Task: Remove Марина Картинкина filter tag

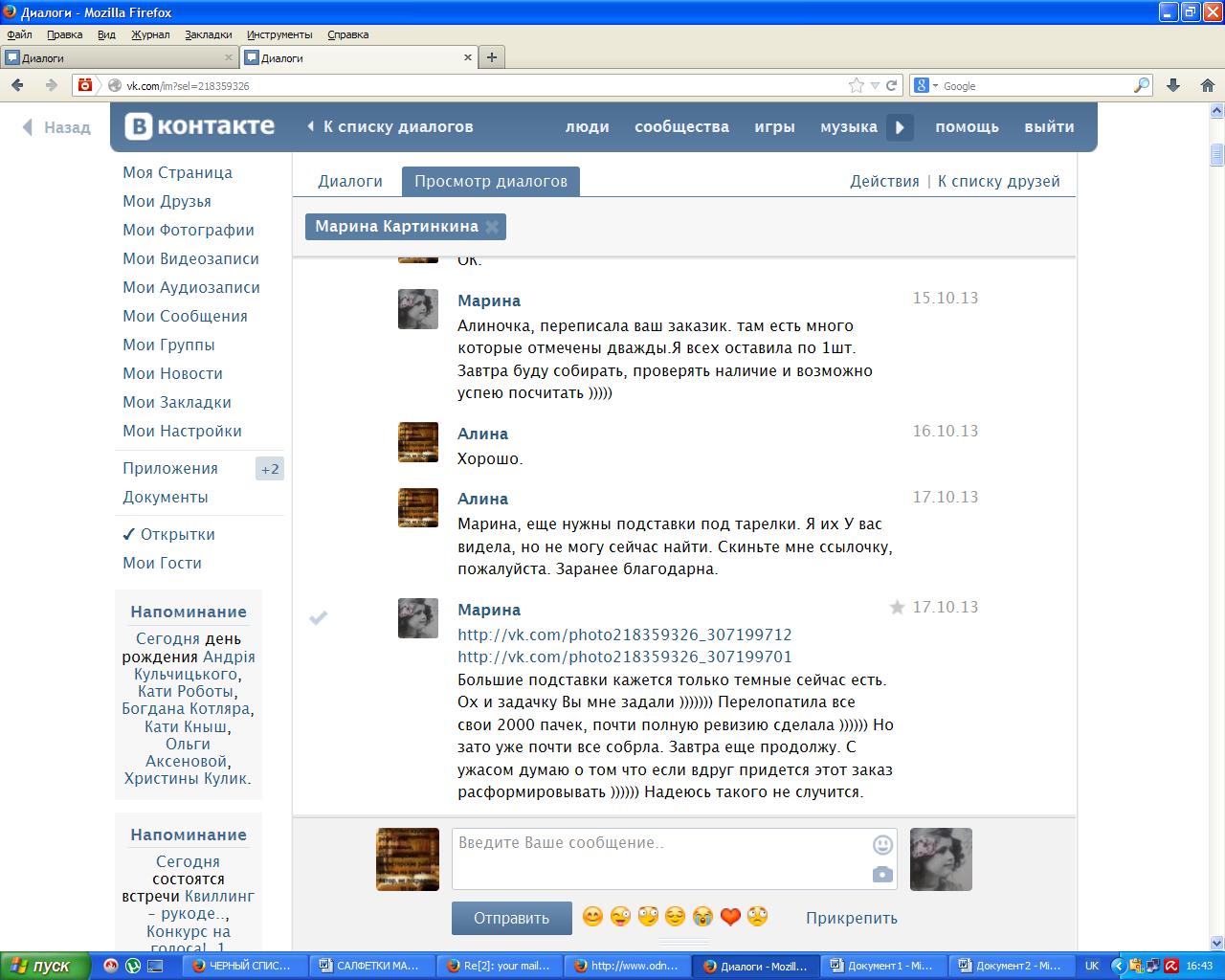Action: 492,227
